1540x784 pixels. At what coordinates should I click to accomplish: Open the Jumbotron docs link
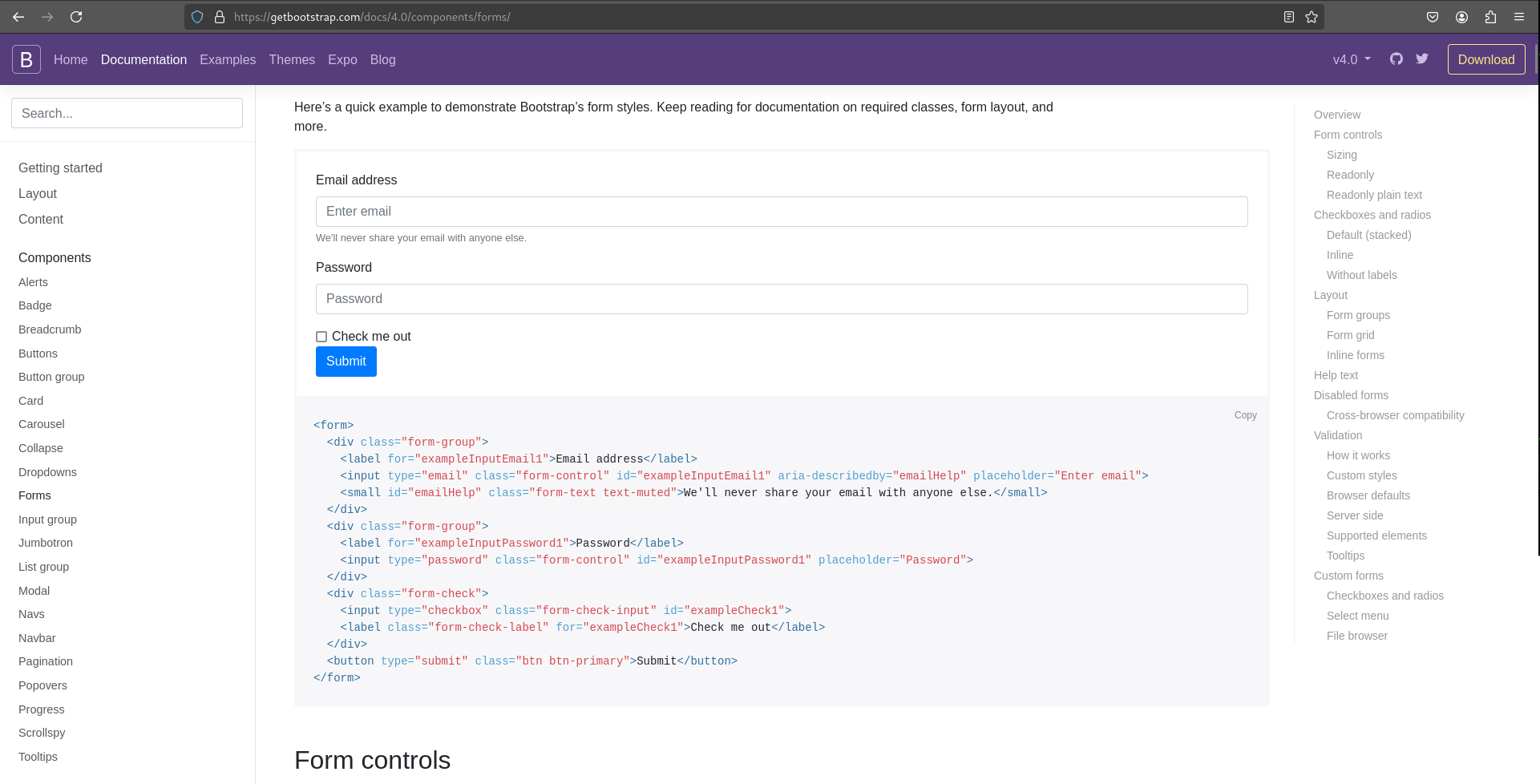46,543
